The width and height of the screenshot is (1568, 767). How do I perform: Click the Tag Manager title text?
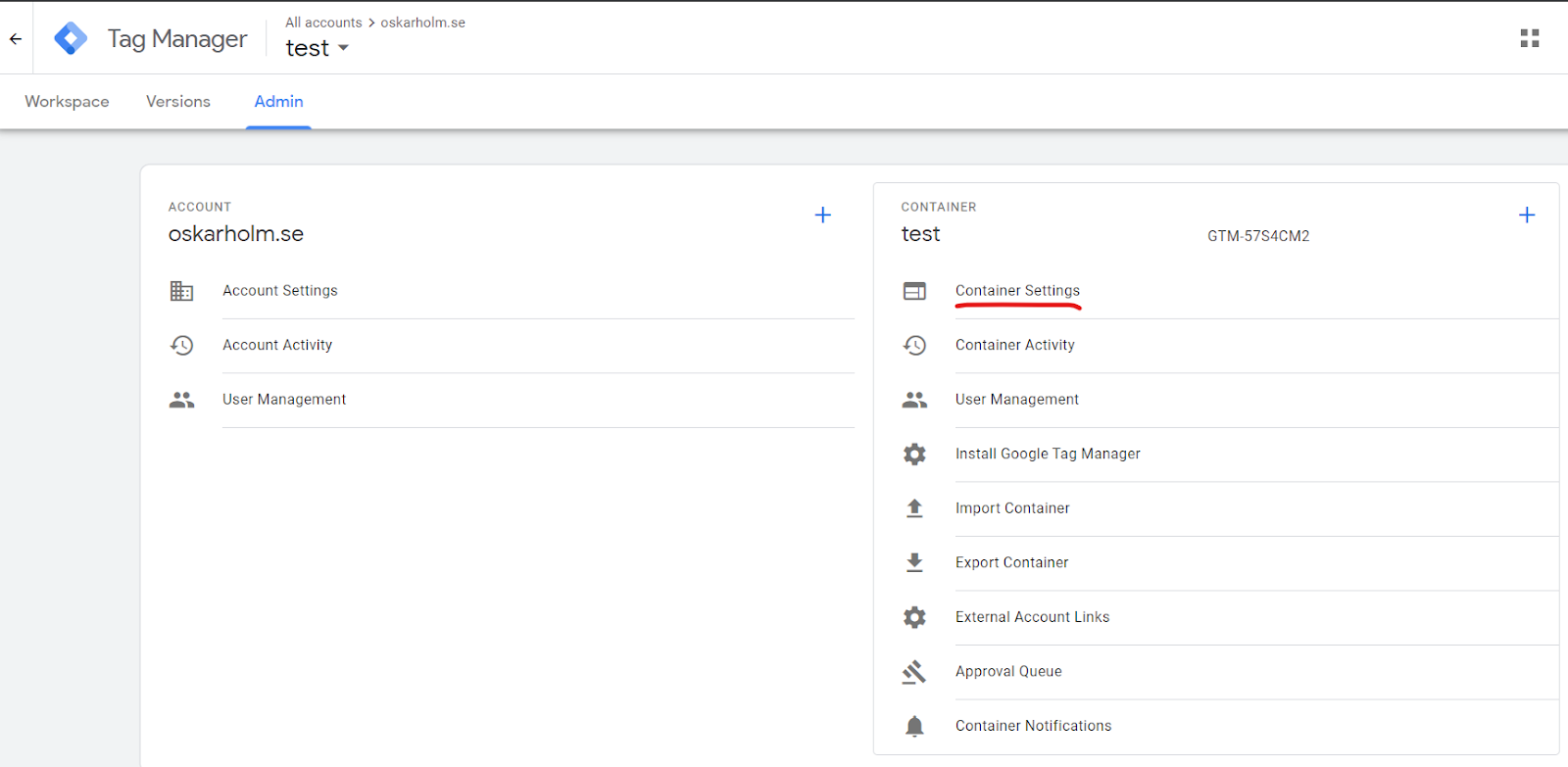click(177, 39)
